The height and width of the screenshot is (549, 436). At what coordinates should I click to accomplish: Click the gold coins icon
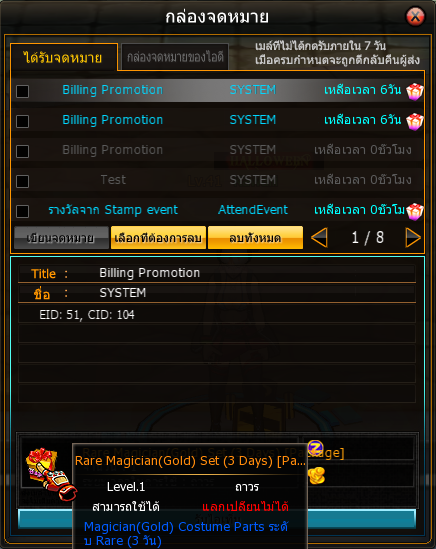coord(317,475)
